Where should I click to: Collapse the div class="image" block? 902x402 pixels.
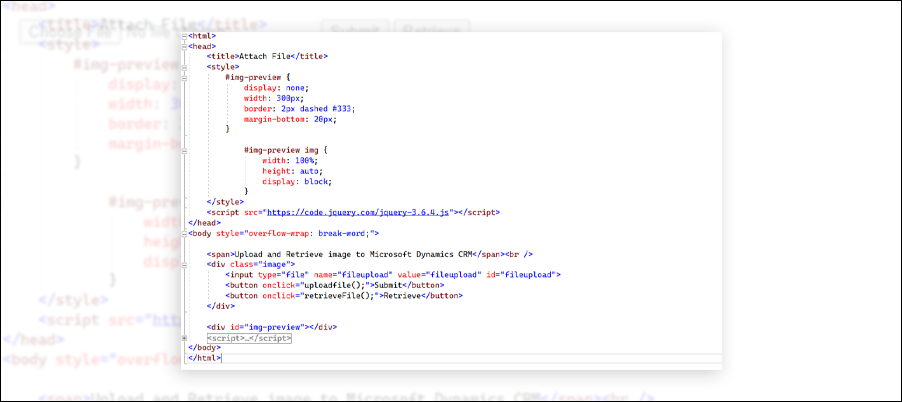pos(185,264)
